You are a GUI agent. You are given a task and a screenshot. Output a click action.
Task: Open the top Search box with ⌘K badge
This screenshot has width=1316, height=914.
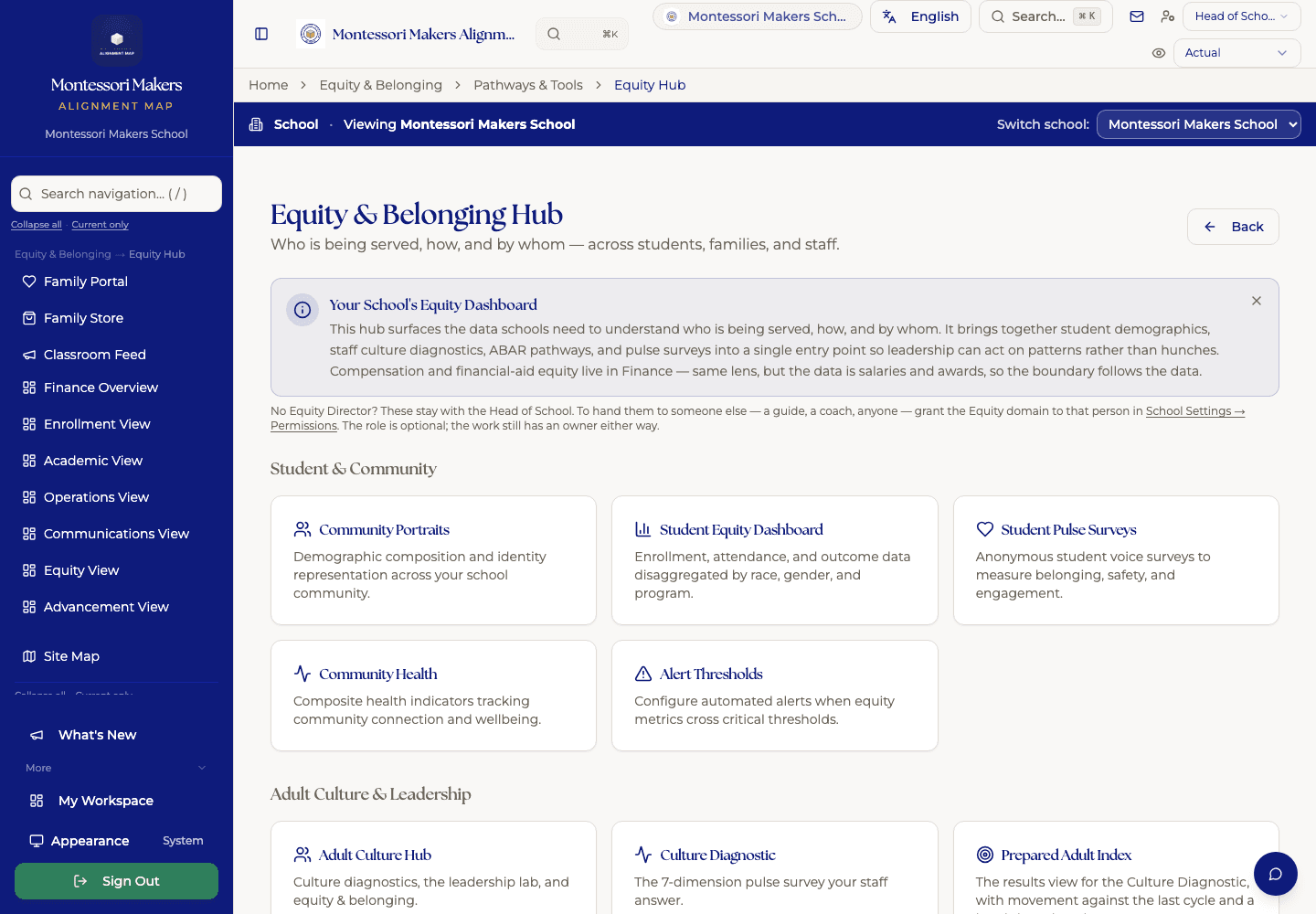[1045, 16]
